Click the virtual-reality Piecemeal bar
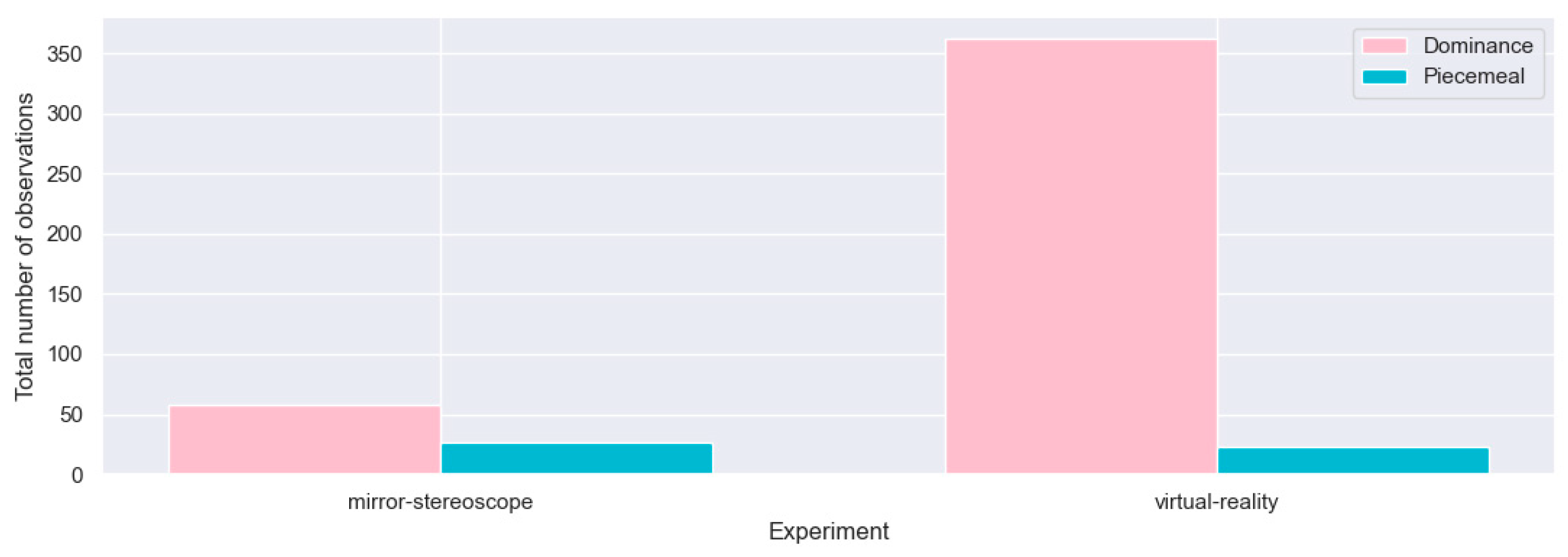Screen dimensions: 1568x557 click(1353, 460)
